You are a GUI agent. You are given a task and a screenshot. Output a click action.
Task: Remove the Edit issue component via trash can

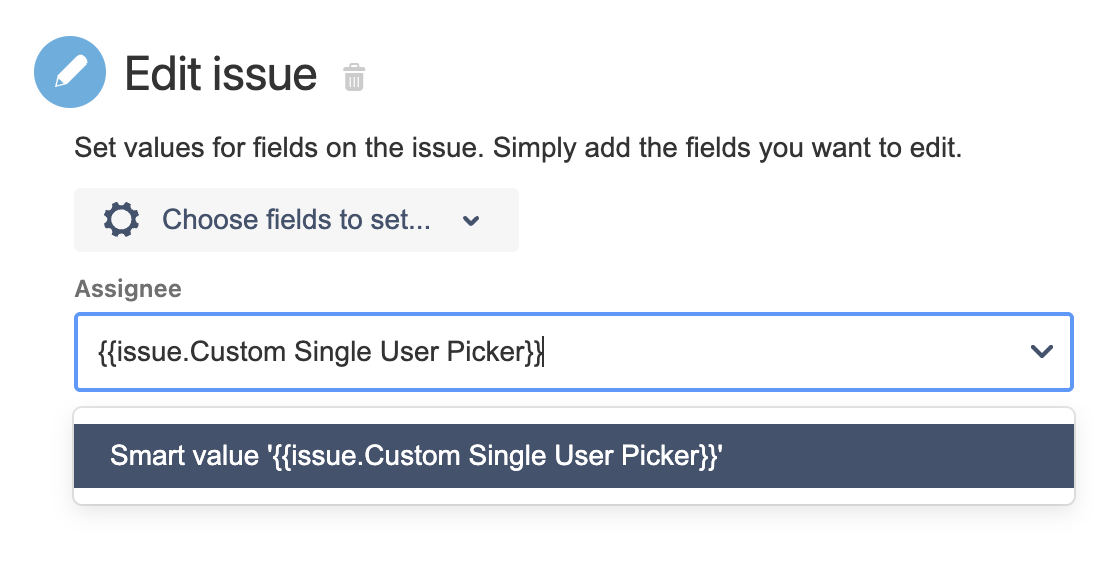pyautogui.click(x=354, y=77)
